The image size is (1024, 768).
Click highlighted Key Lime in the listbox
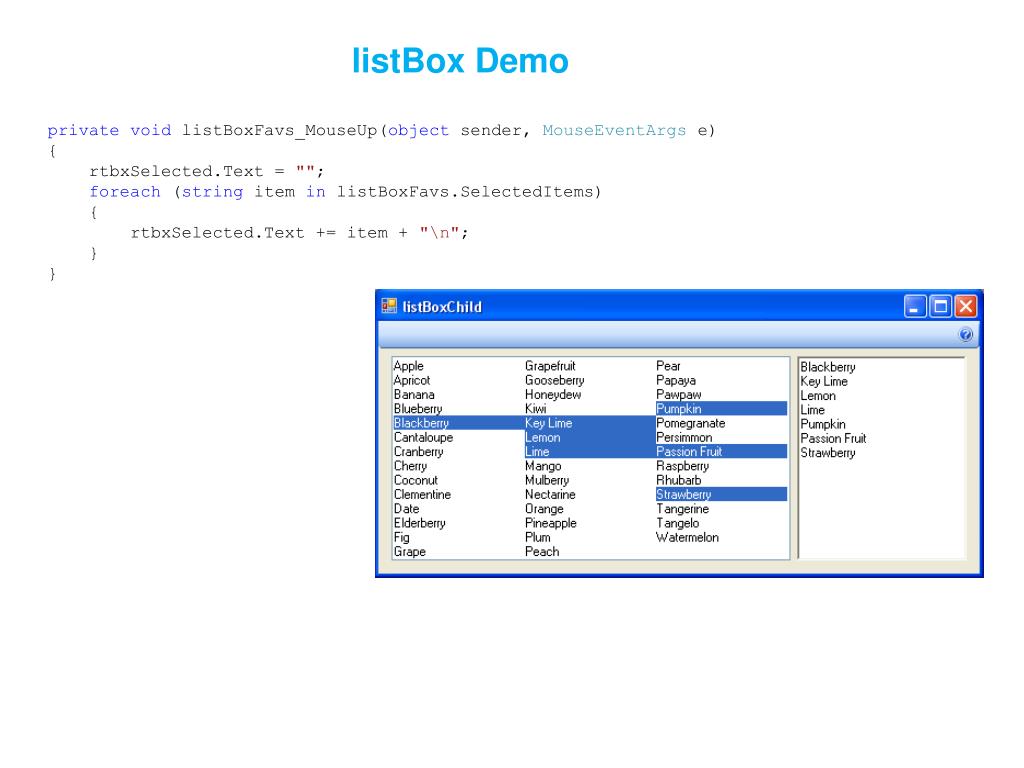[590, 423]
